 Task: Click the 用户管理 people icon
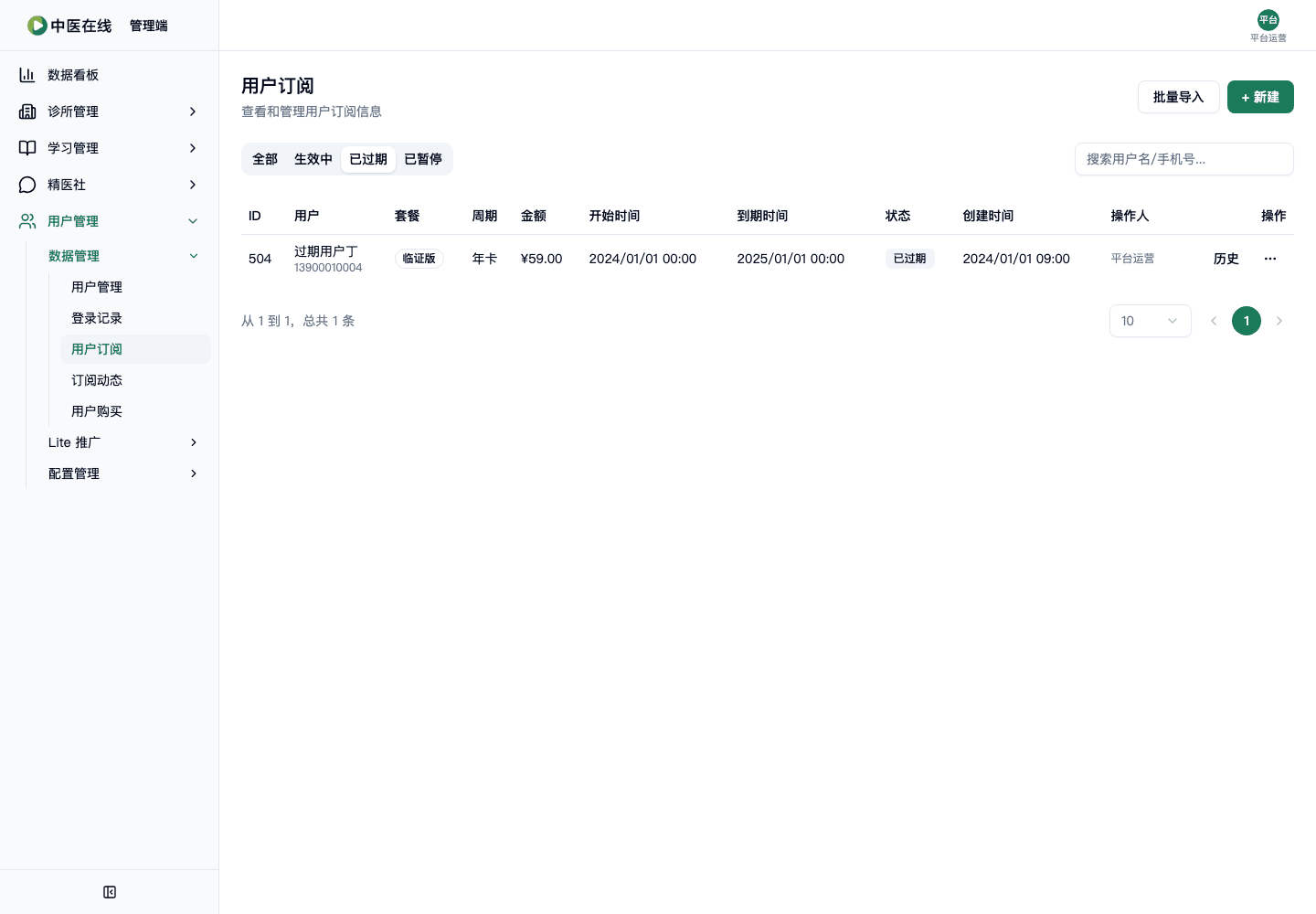[27, 221]
